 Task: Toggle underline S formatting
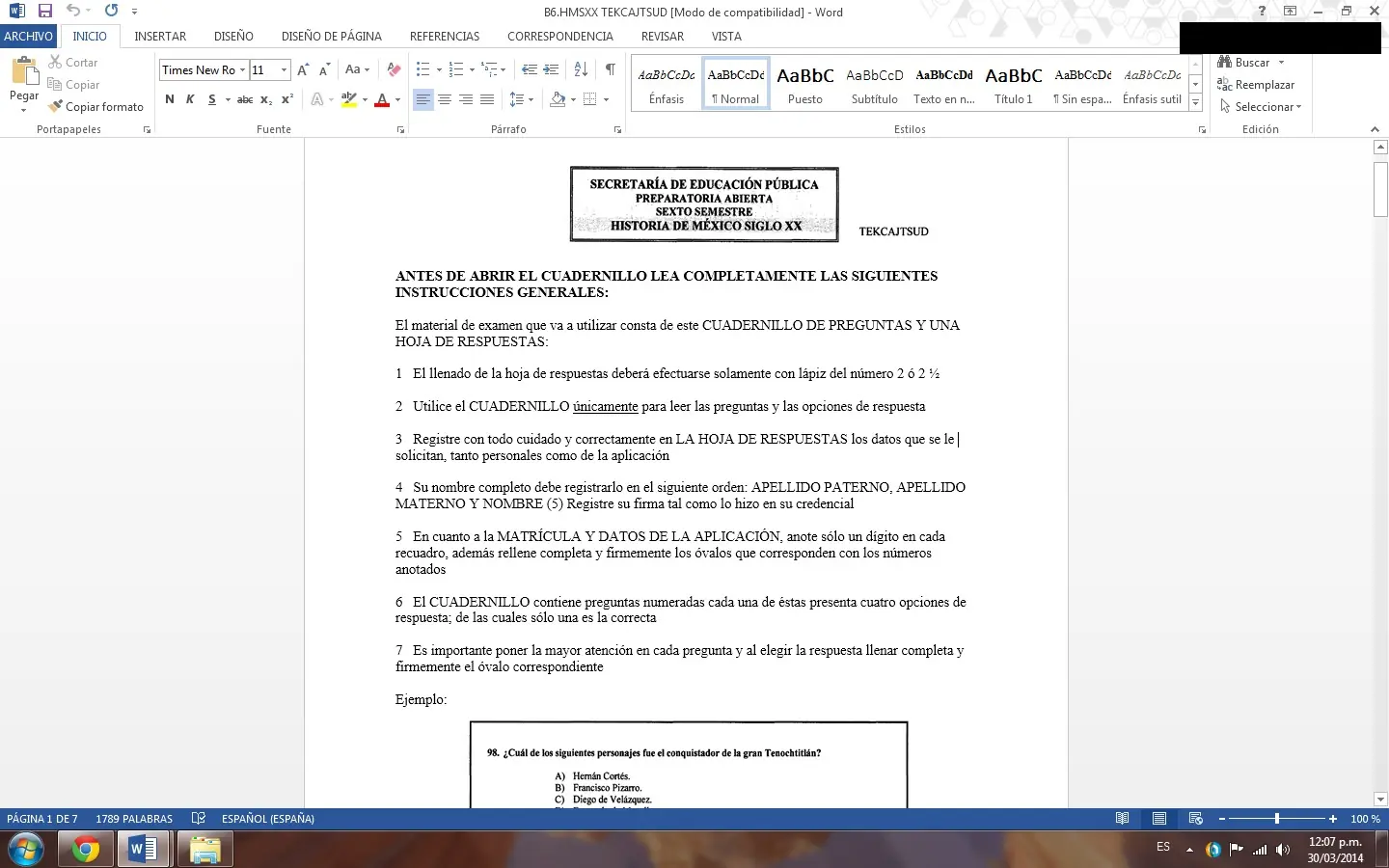click(211, 99)
